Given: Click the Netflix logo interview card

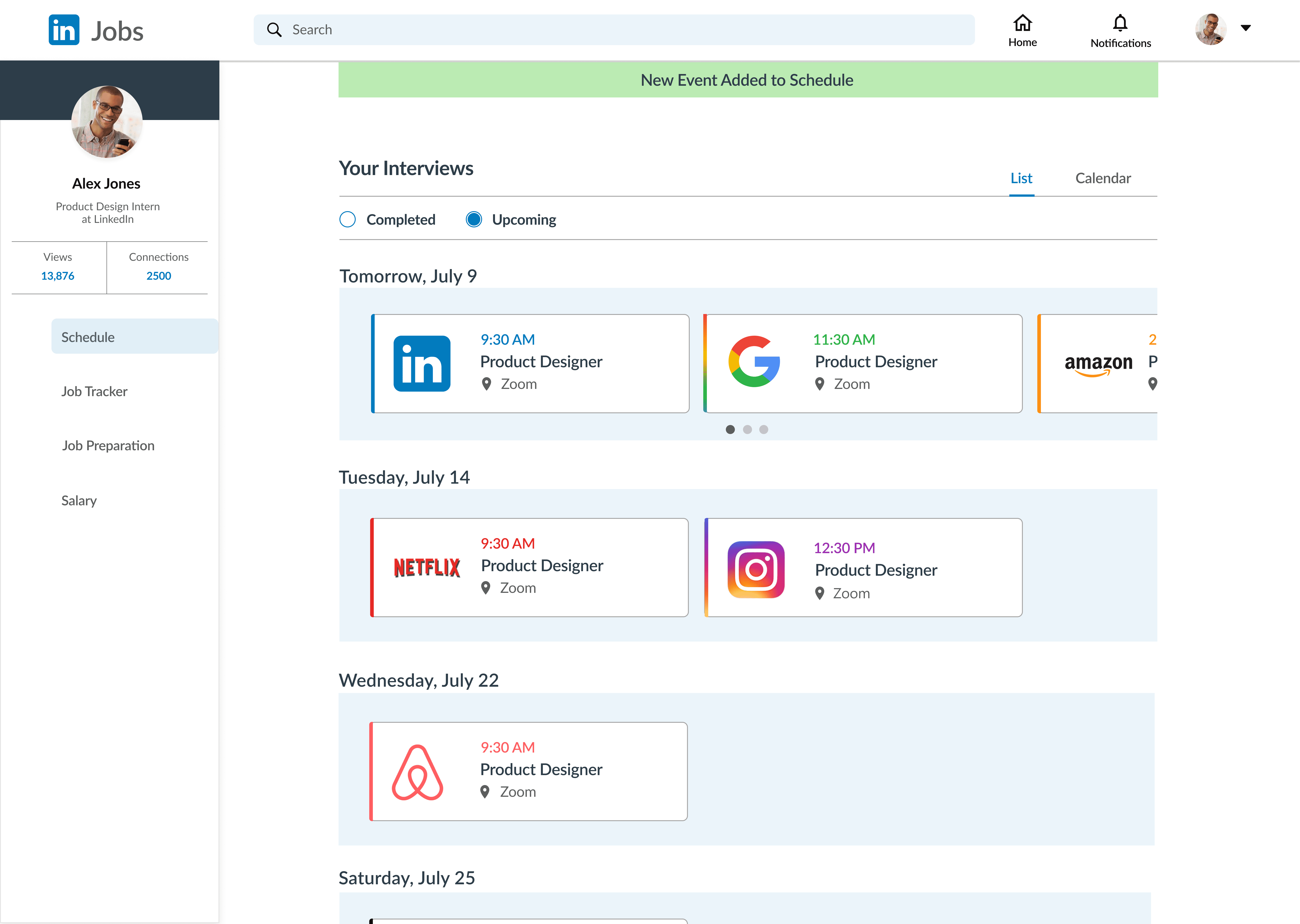Looking at the screenshot, I should pyautogui.click(x=427, y=567).
